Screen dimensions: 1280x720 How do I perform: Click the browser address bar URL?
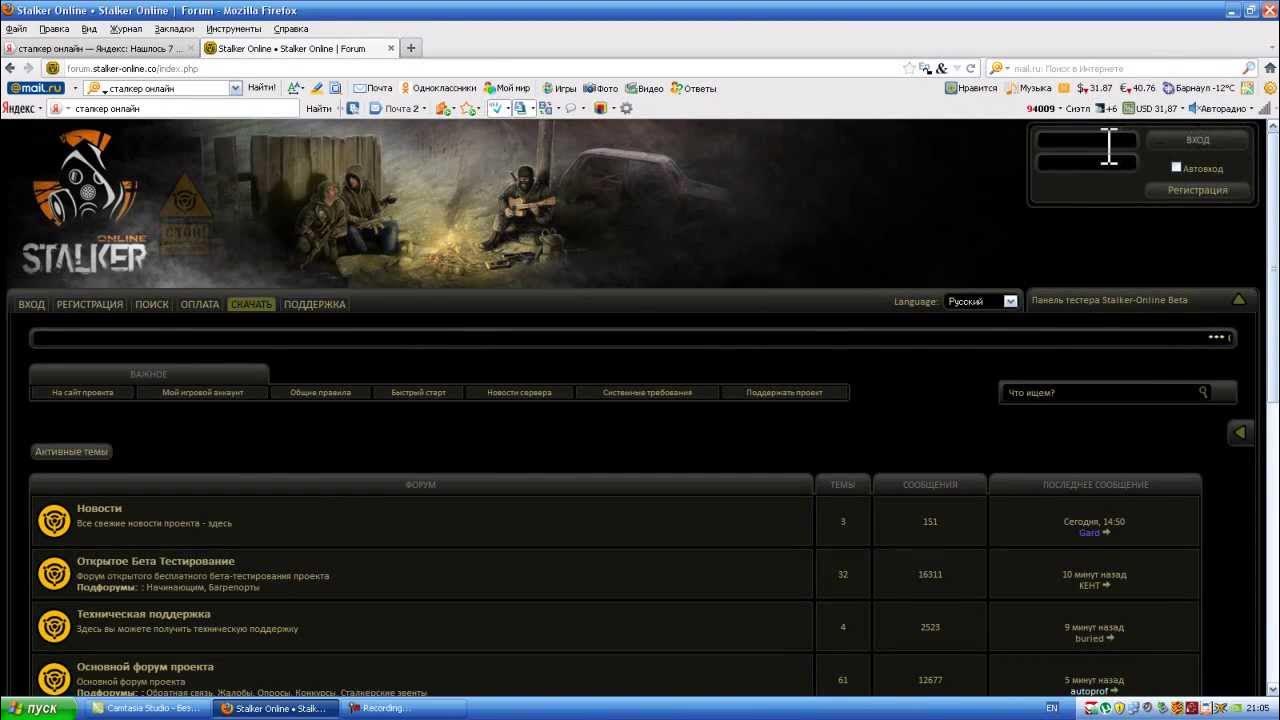133,68
